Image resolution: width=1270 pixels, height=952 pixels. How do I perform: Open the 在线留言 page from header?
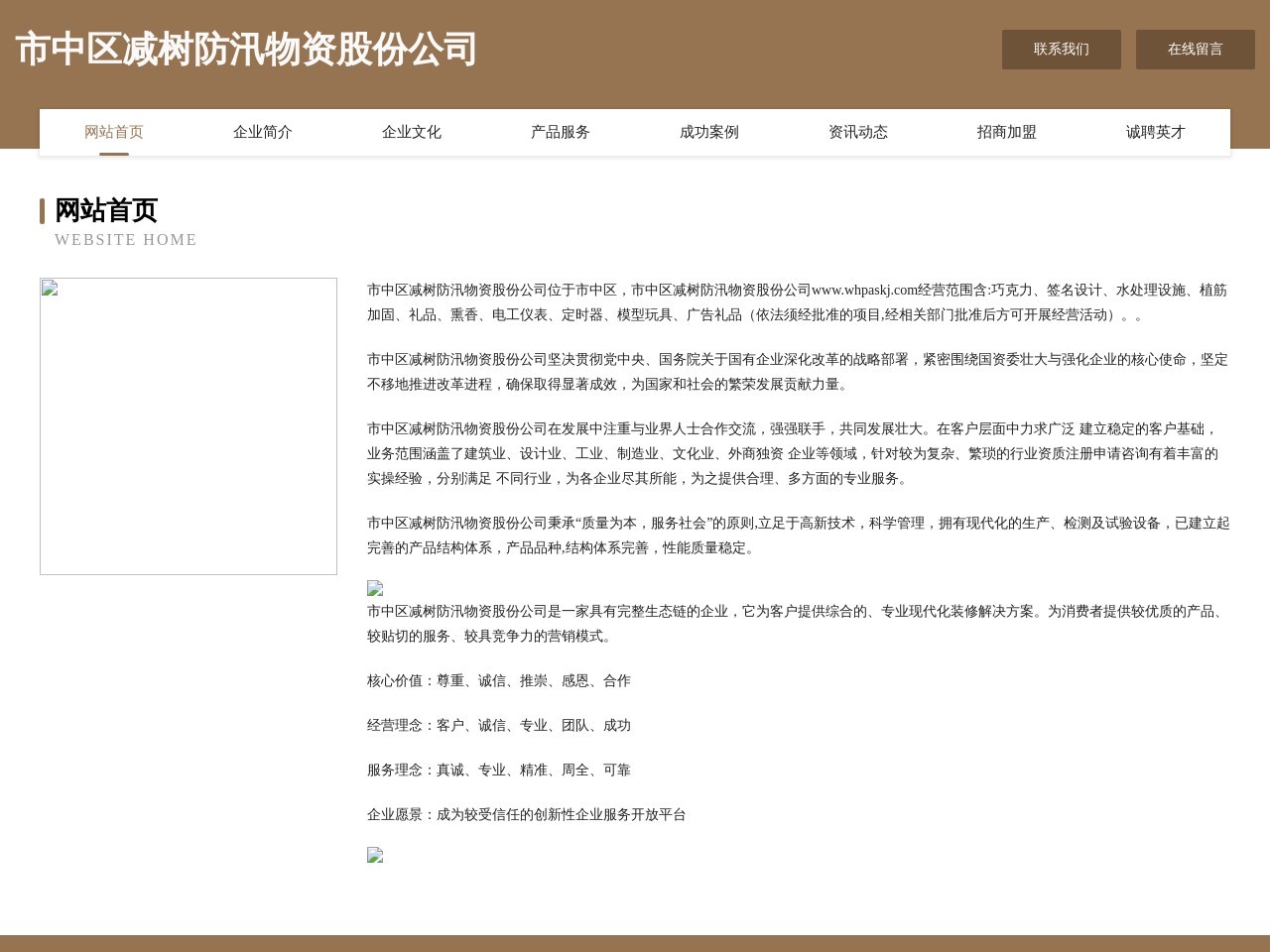[1196, 50]
